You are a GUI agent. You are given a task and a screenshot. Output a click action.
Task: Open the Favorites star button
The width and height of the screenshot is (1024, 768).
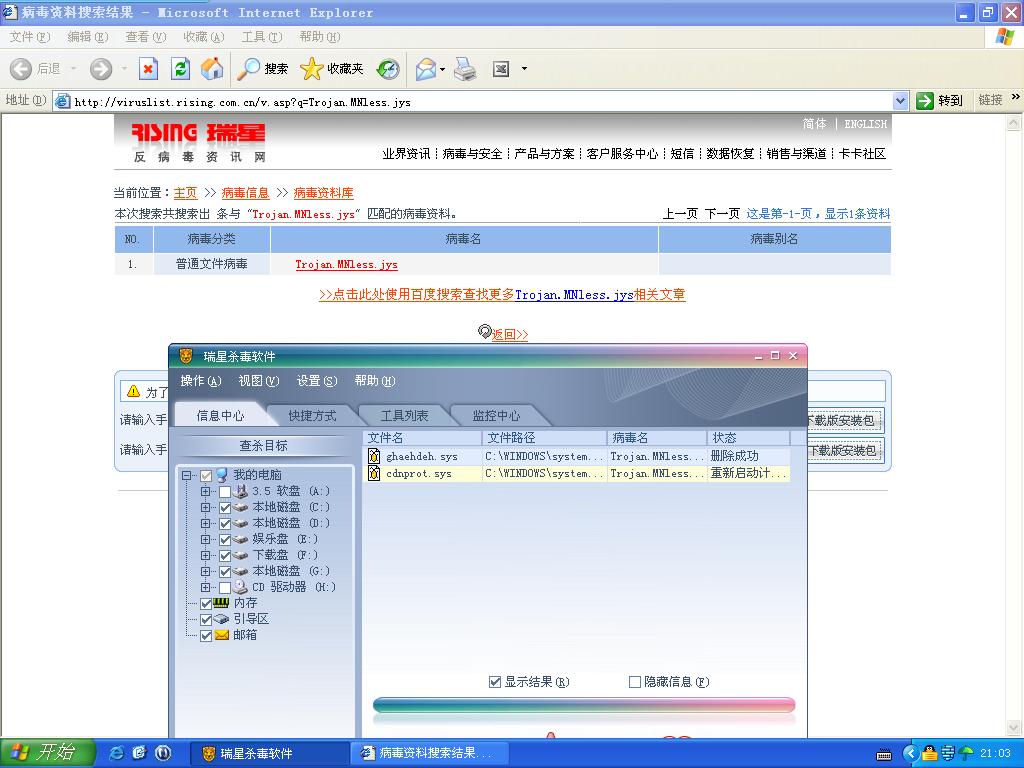pos(332,69)
